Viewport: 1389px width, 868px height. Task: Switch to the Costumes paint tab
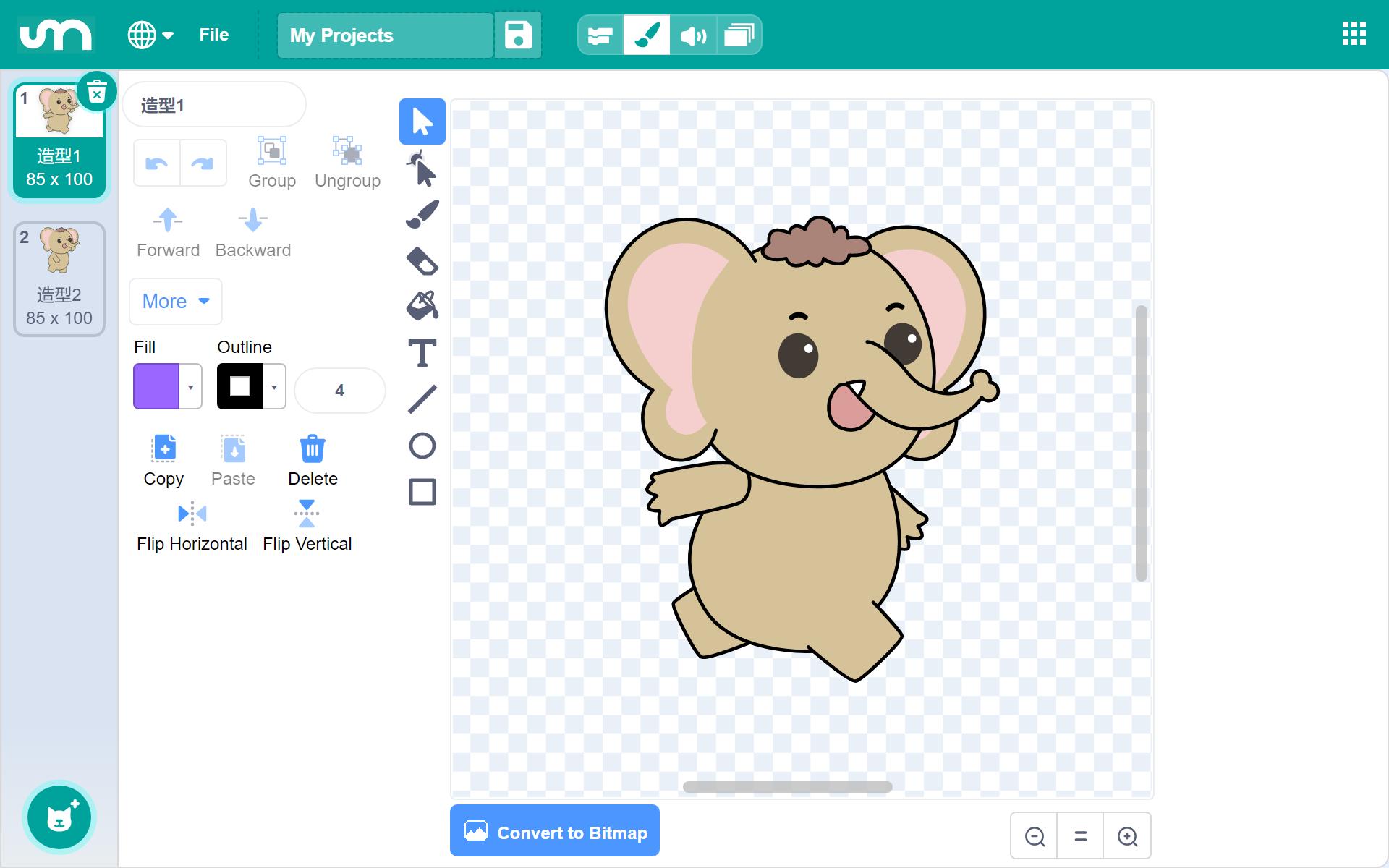click(647, 35)
